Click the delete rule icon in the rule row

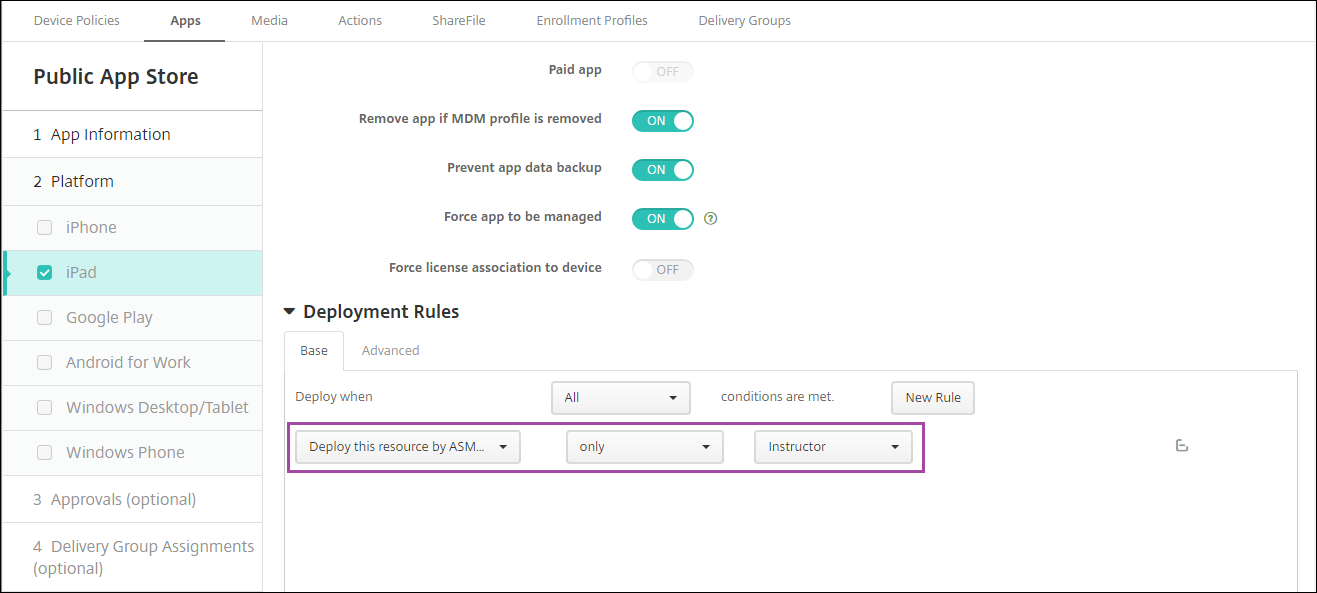(x=1181, y=446)
